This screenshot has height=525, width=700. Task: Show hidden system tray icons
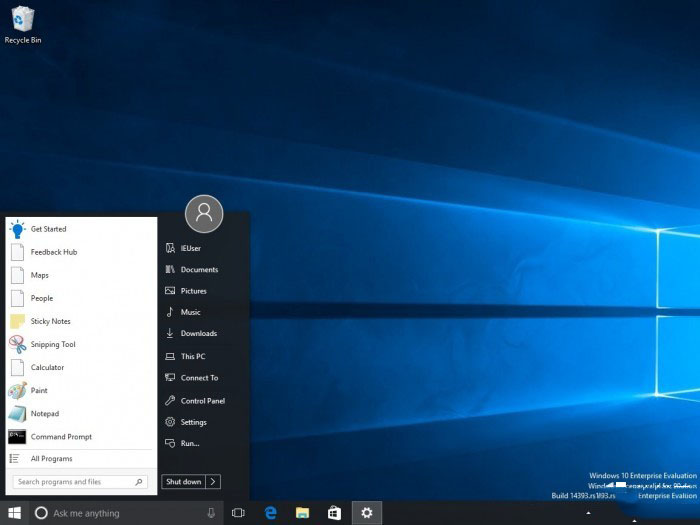coord(588,513)
